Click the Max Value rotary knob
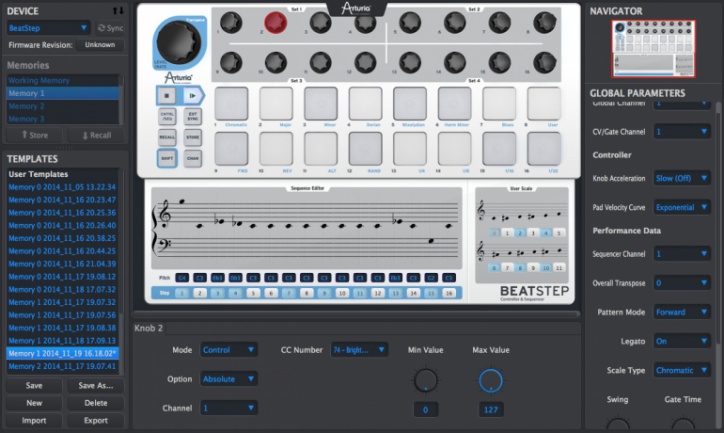724x433 pixels. point(490,381)
